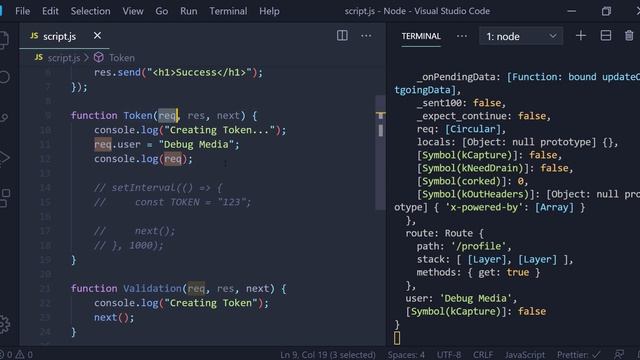The width and height of the screenshot is (640, 360).
Task: Open Extensions view in activity bar
Action: (x=5, y=198)
